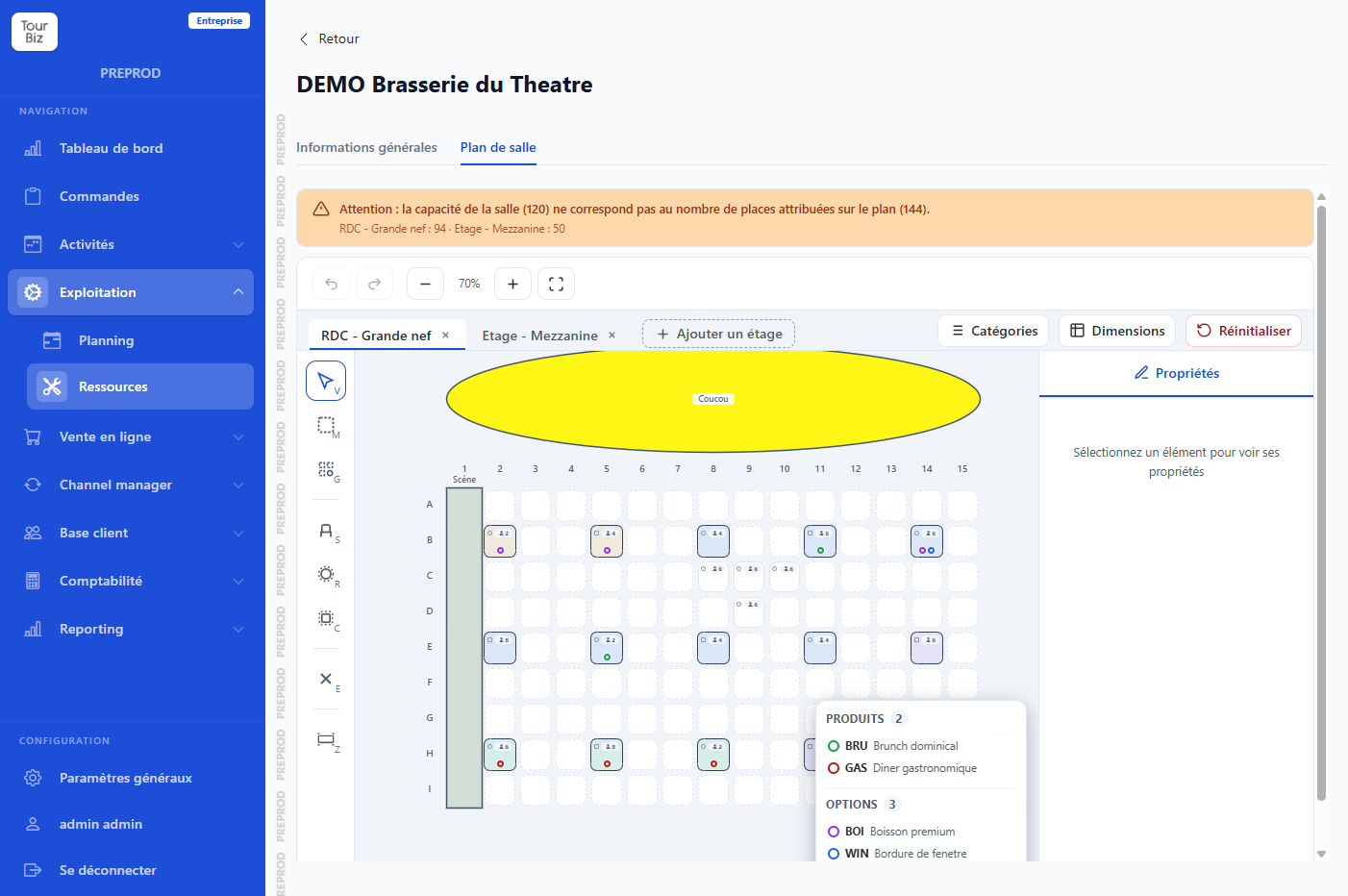Click the Ressources tools icon
1348x896 pixels.
(52, 386)
